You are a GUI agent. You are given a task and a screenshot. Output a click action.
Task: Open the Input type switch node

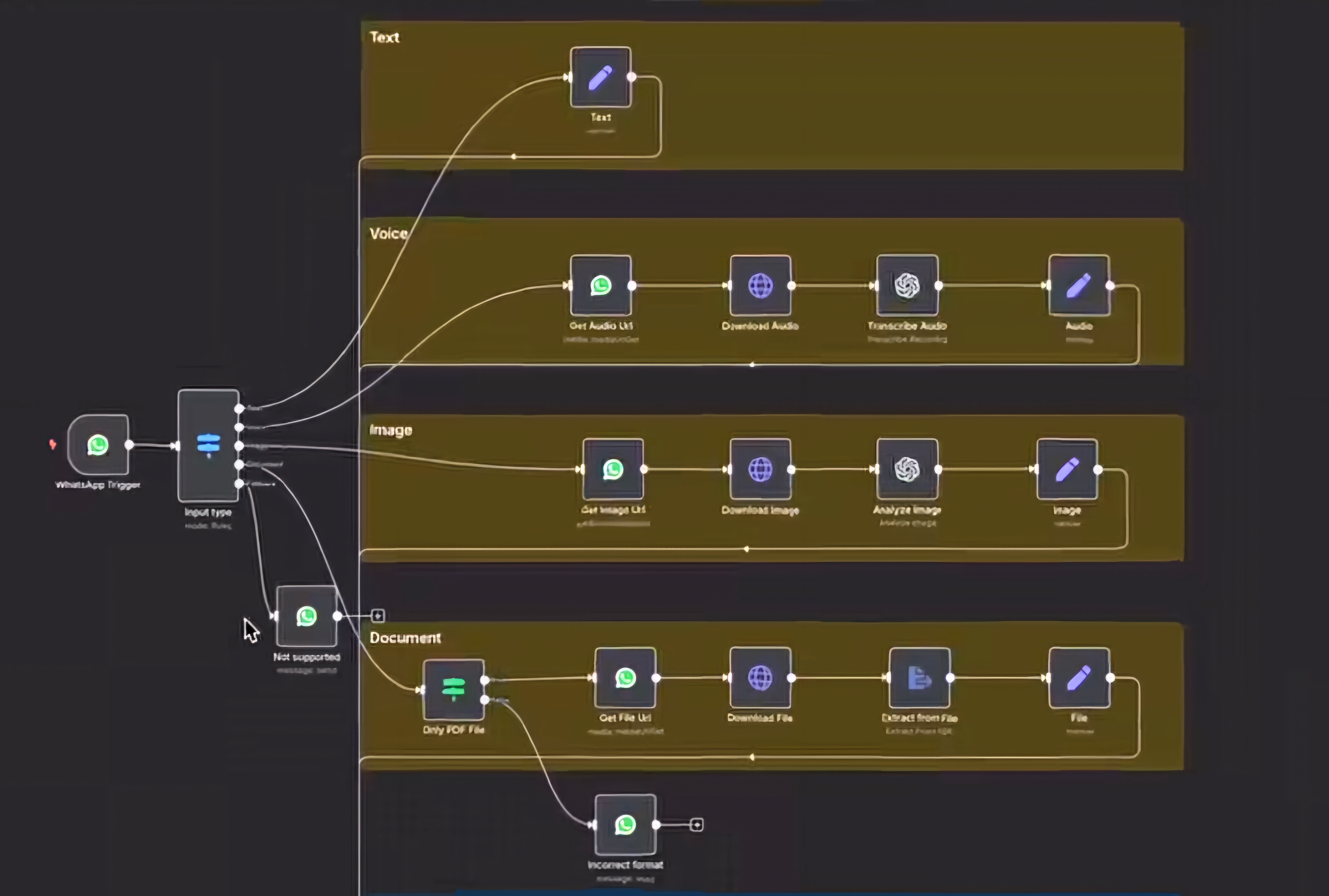208,445
